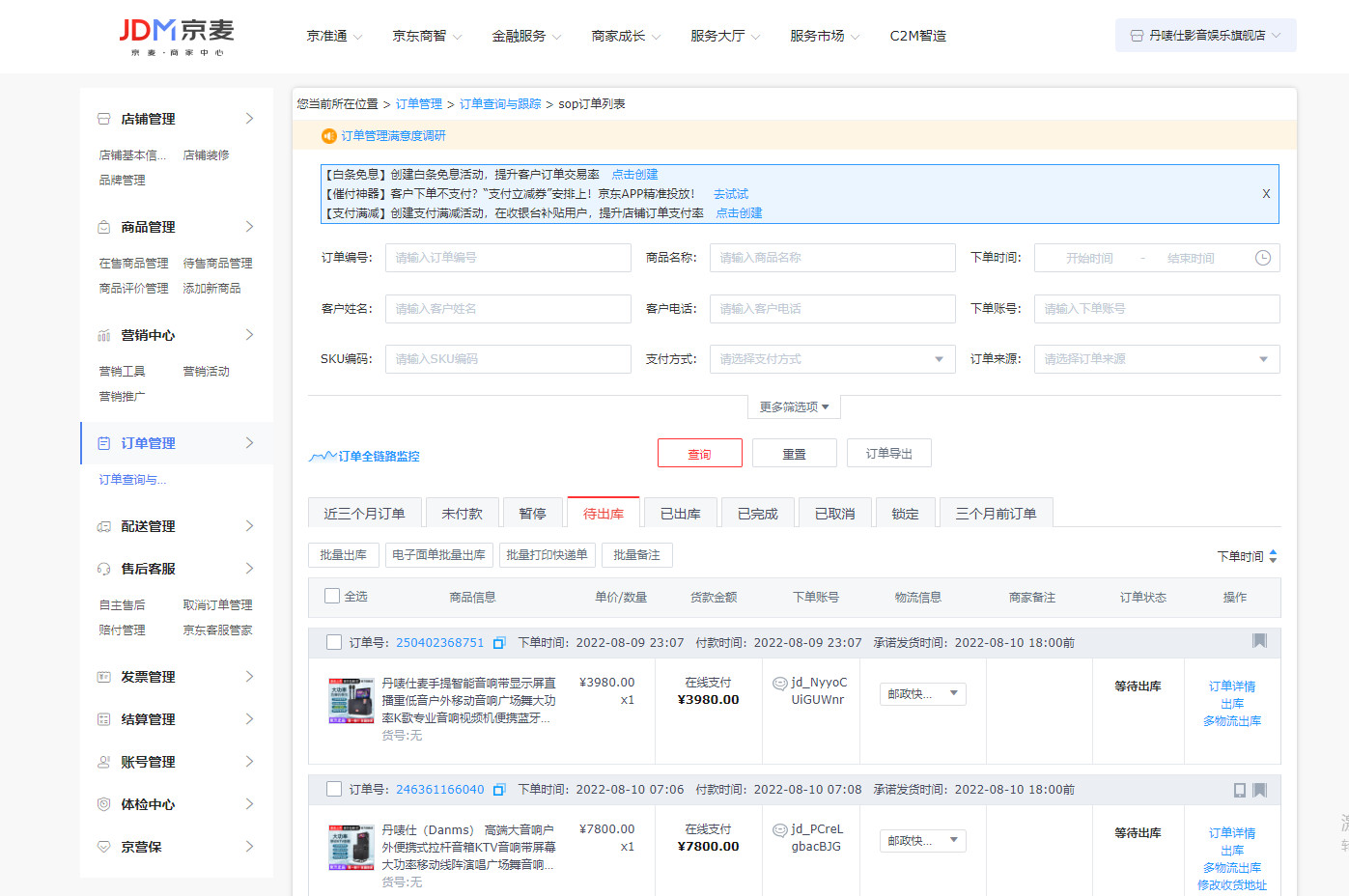The height and width of the screenshot is (896, 1349).
Task: Click the 订单全链路监控 chart line icon
Action: 323,456
